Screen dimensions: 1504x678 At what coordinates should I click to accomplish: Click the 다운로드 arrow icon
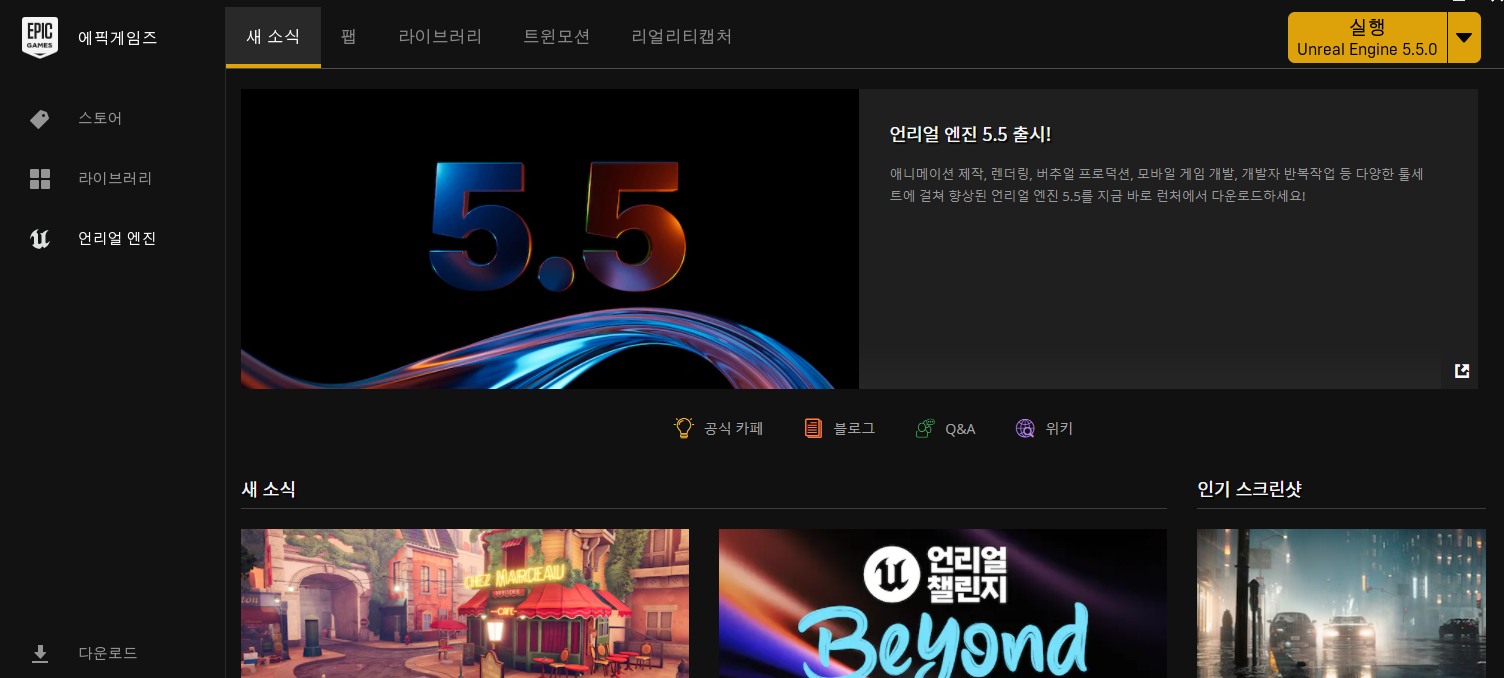click(40, 654)
